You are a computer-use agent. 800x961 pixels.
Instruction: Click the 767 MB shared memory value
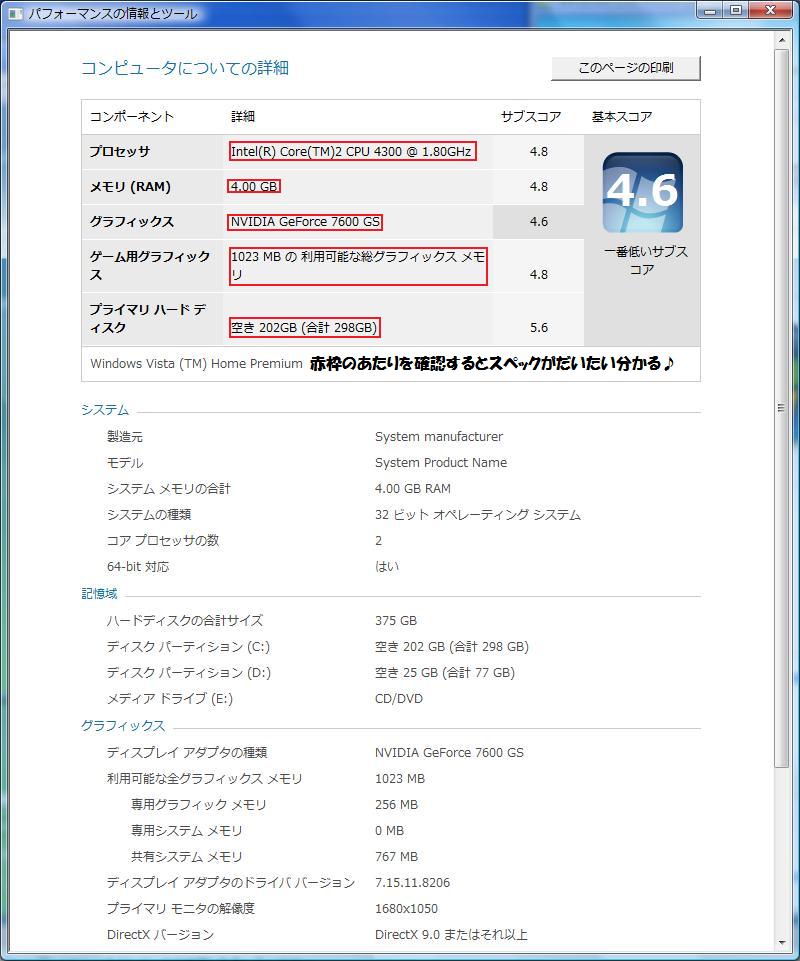[396, 857]
